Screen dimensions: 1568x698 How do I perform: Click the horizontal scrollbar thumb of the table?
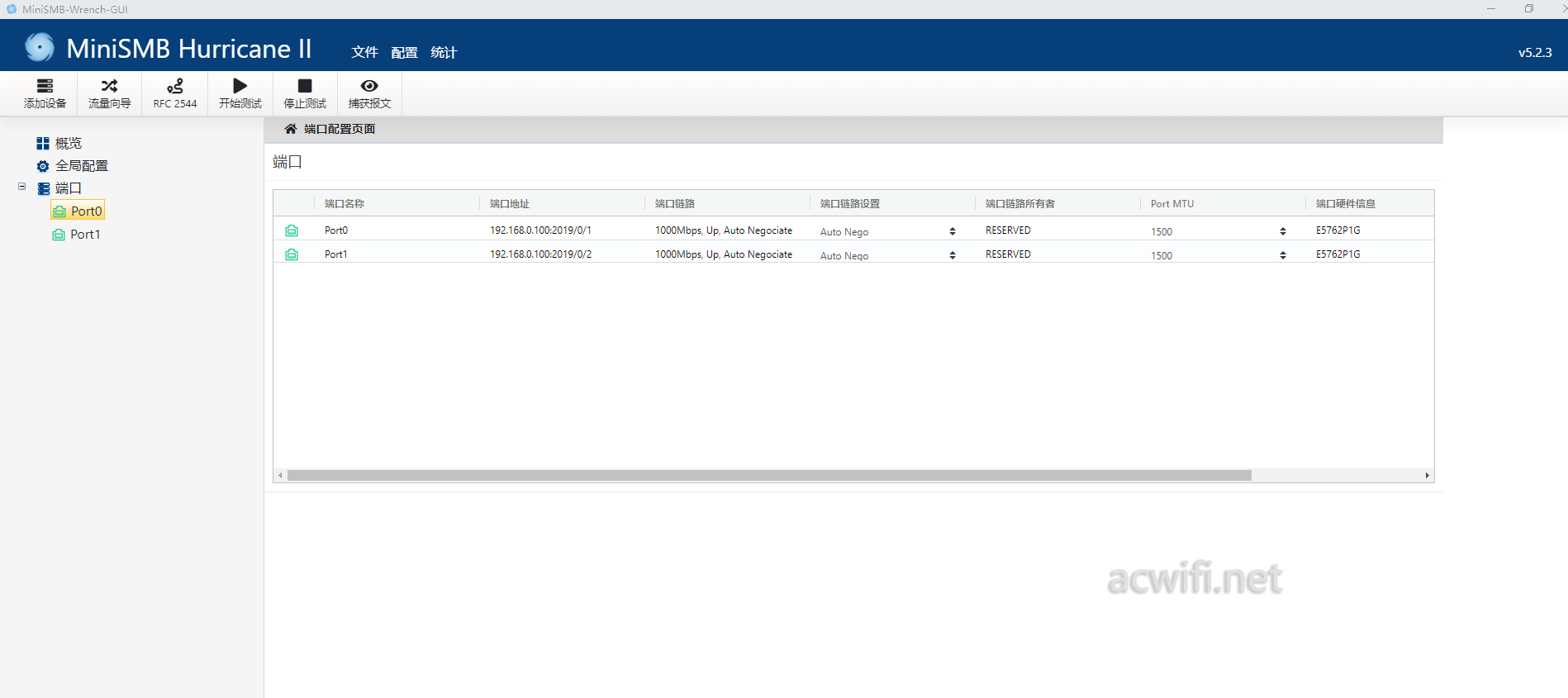768,476
